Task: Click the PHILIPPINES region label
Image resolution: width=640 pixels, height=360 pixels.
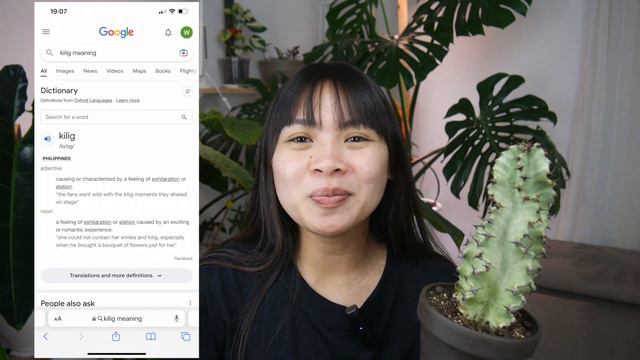Action: 56,158
